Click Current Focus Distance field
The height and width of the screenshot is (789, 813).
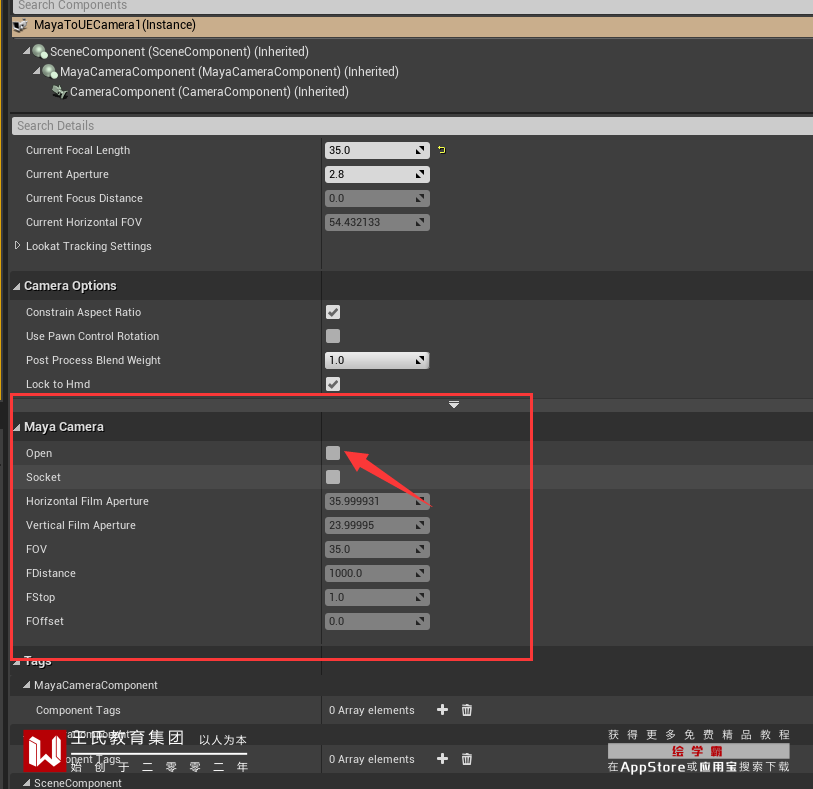(377, 198)
